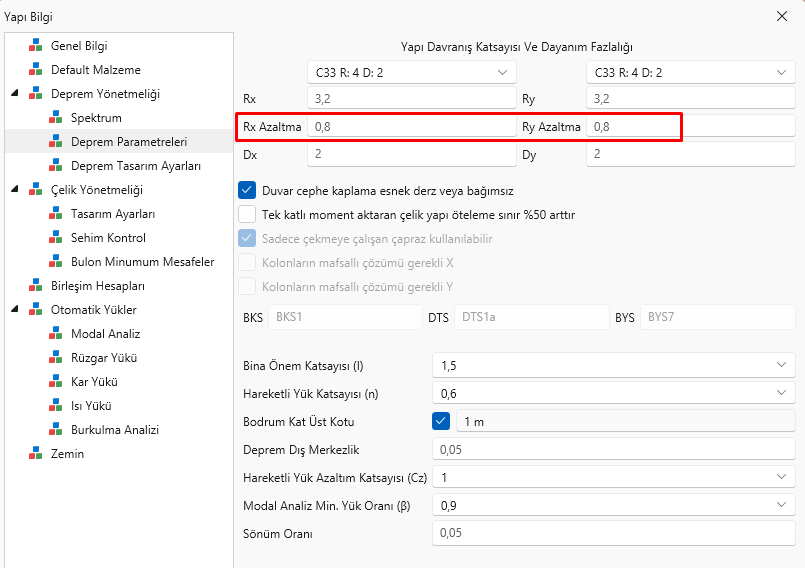Viewport: 805px width, 568px height.
Task: Click the Genel Bilgi tree icon
Action: click(x=36, y=46)
